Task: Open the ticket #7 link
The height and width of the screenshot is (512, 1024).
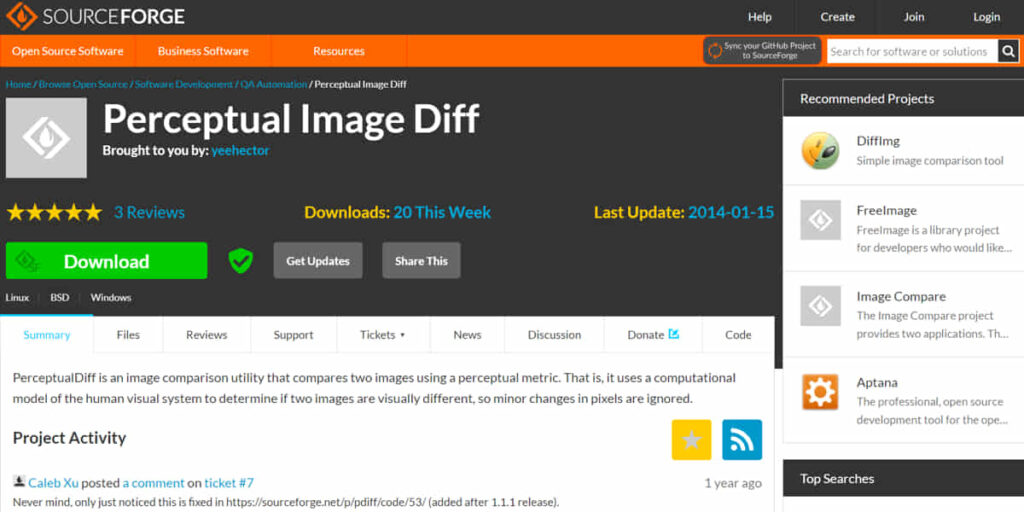Action: (229, 483)
